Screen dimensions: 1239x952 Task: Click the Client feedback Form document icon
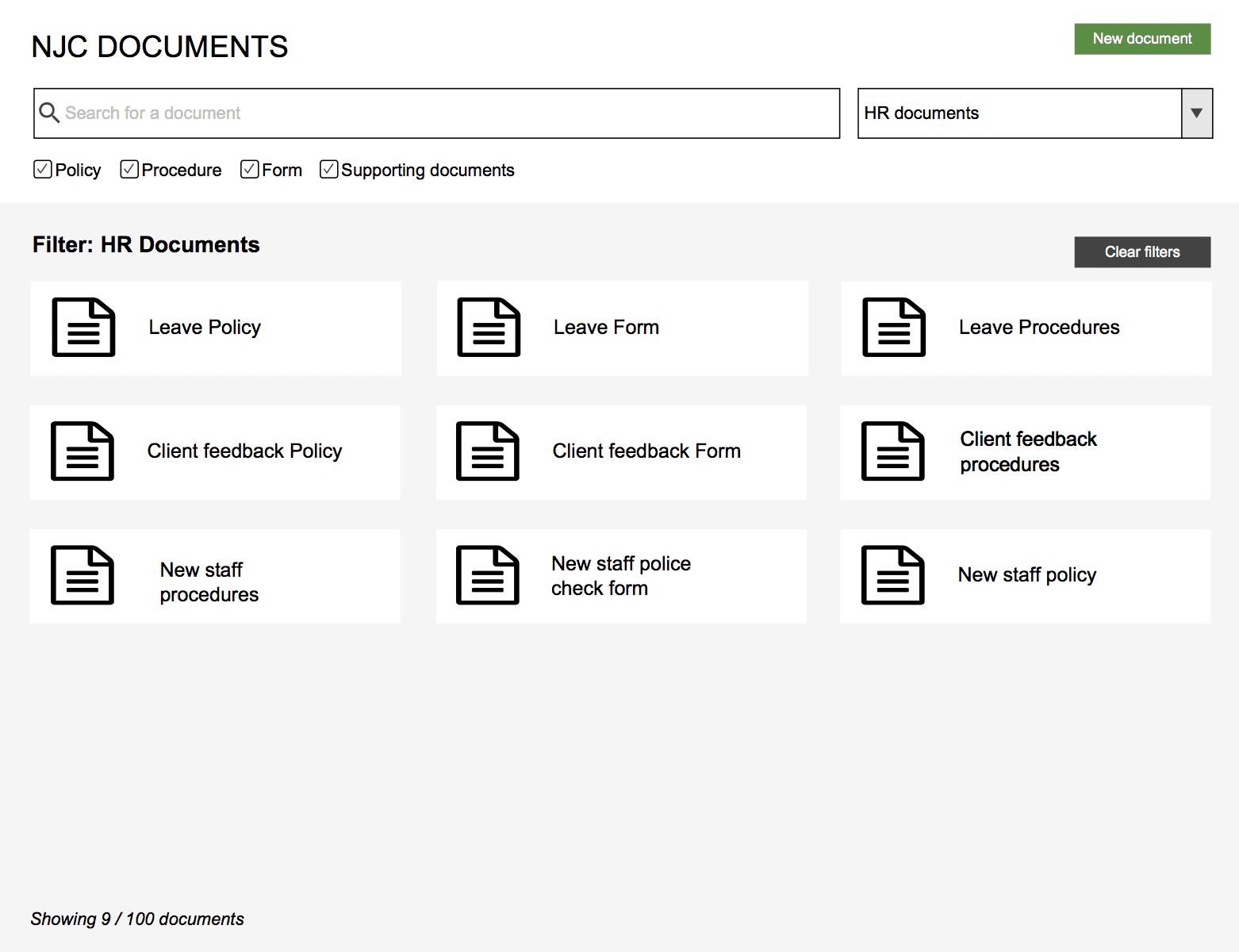point(488,451)
